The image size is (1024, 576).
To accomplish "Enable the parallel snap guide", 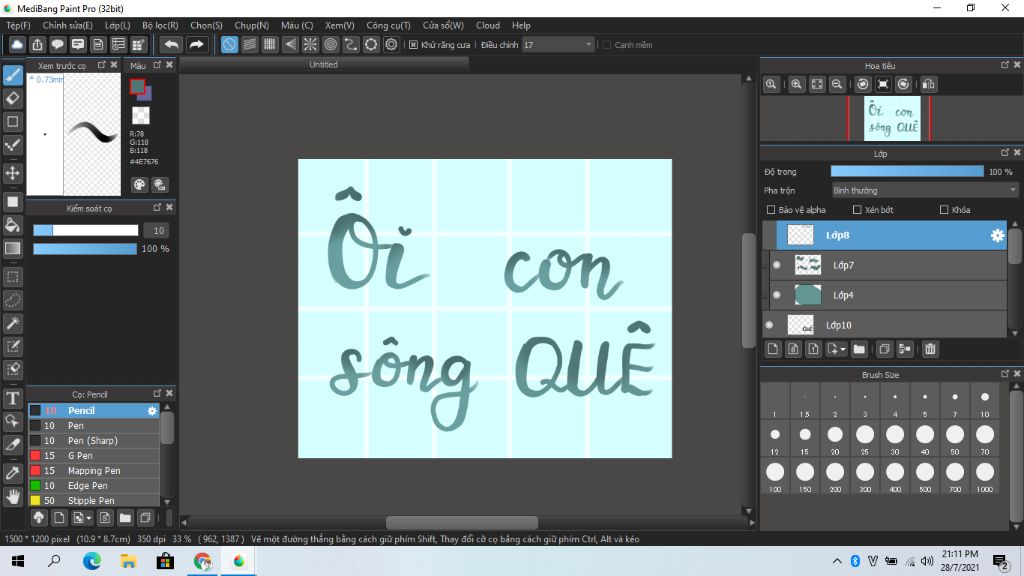I will pos(249,44).
